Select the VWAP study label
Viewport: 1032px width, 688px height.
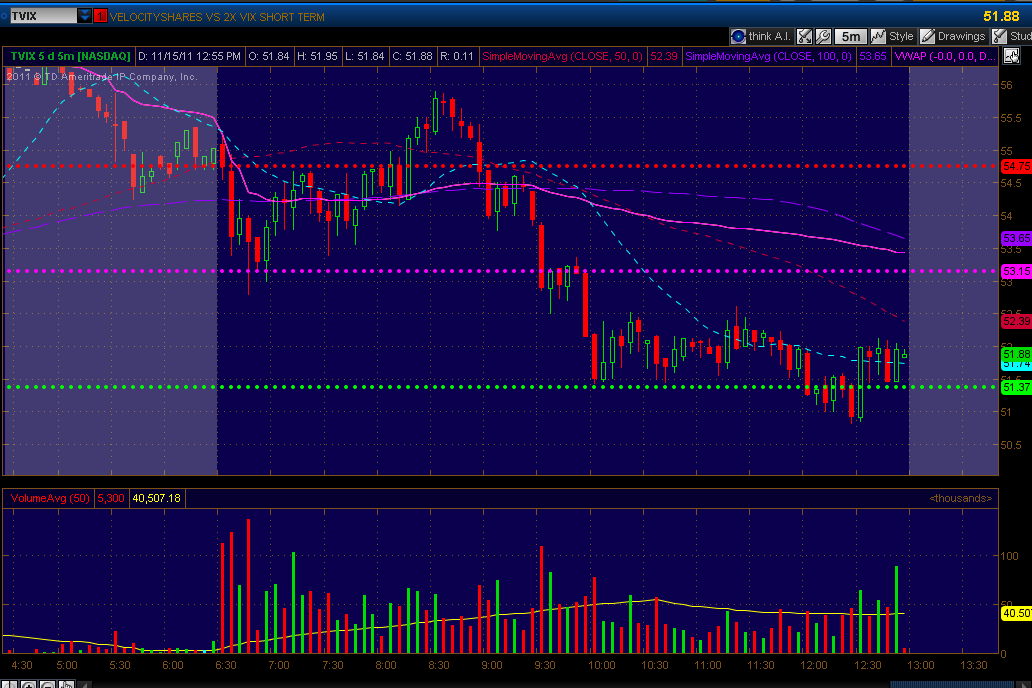click(x=944, y=57)
